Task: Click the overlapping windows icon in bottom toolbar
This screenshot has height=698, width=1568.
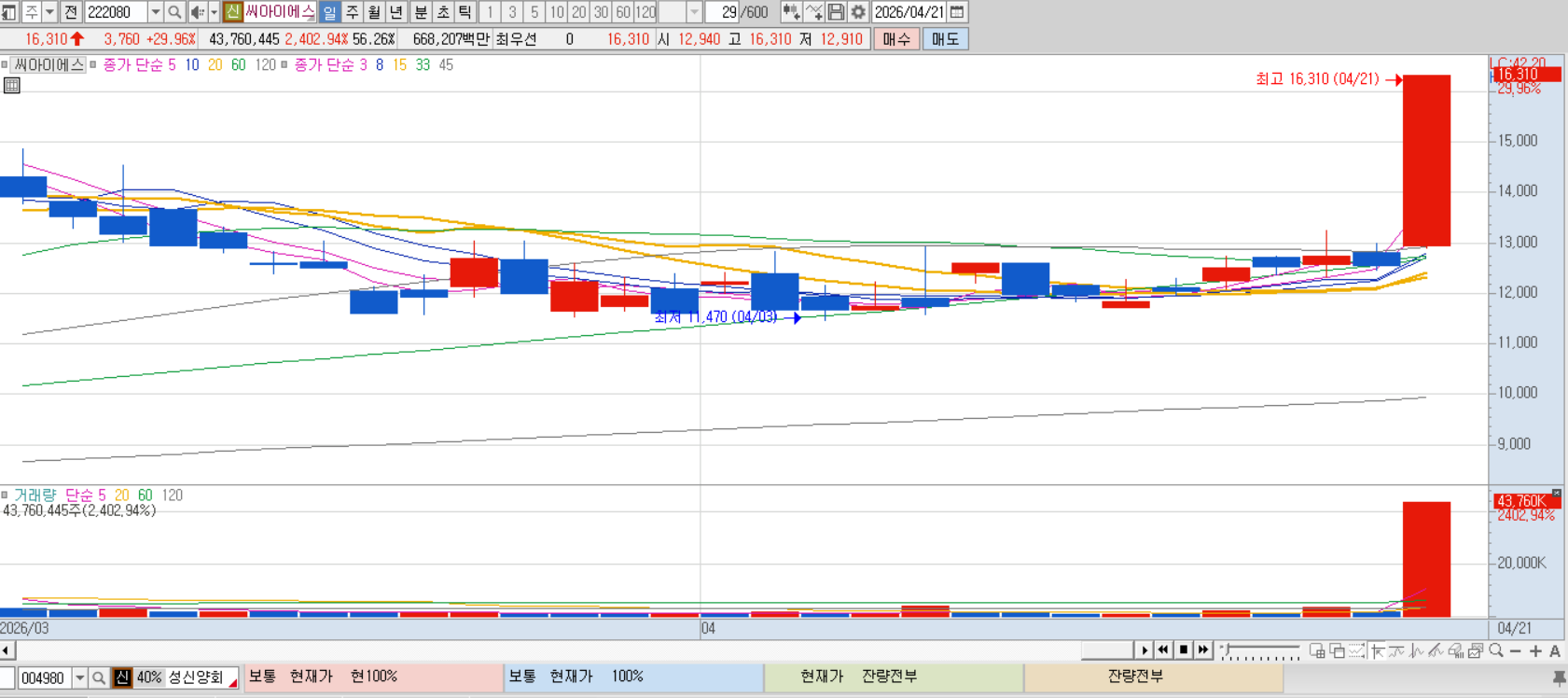Action: click(1337, 650)
